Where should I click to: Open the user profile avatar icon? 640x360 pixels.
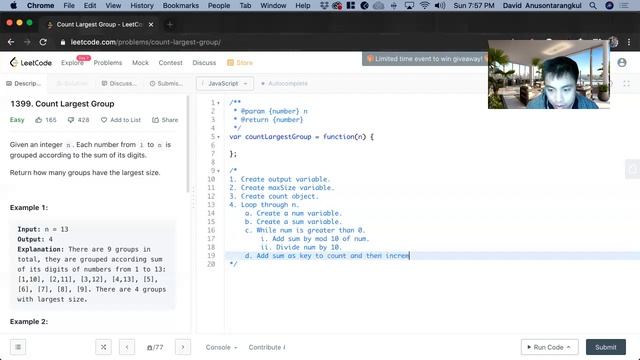coord(622,62)
